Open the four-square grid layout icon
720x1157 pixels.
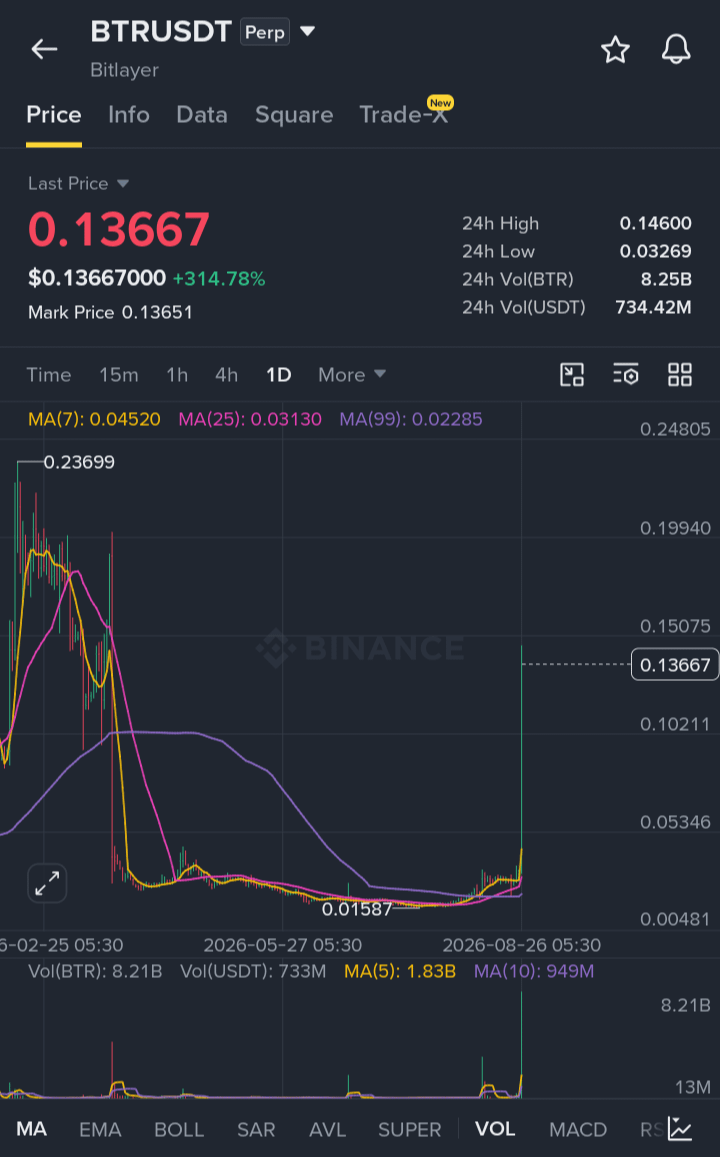[679, 375]
